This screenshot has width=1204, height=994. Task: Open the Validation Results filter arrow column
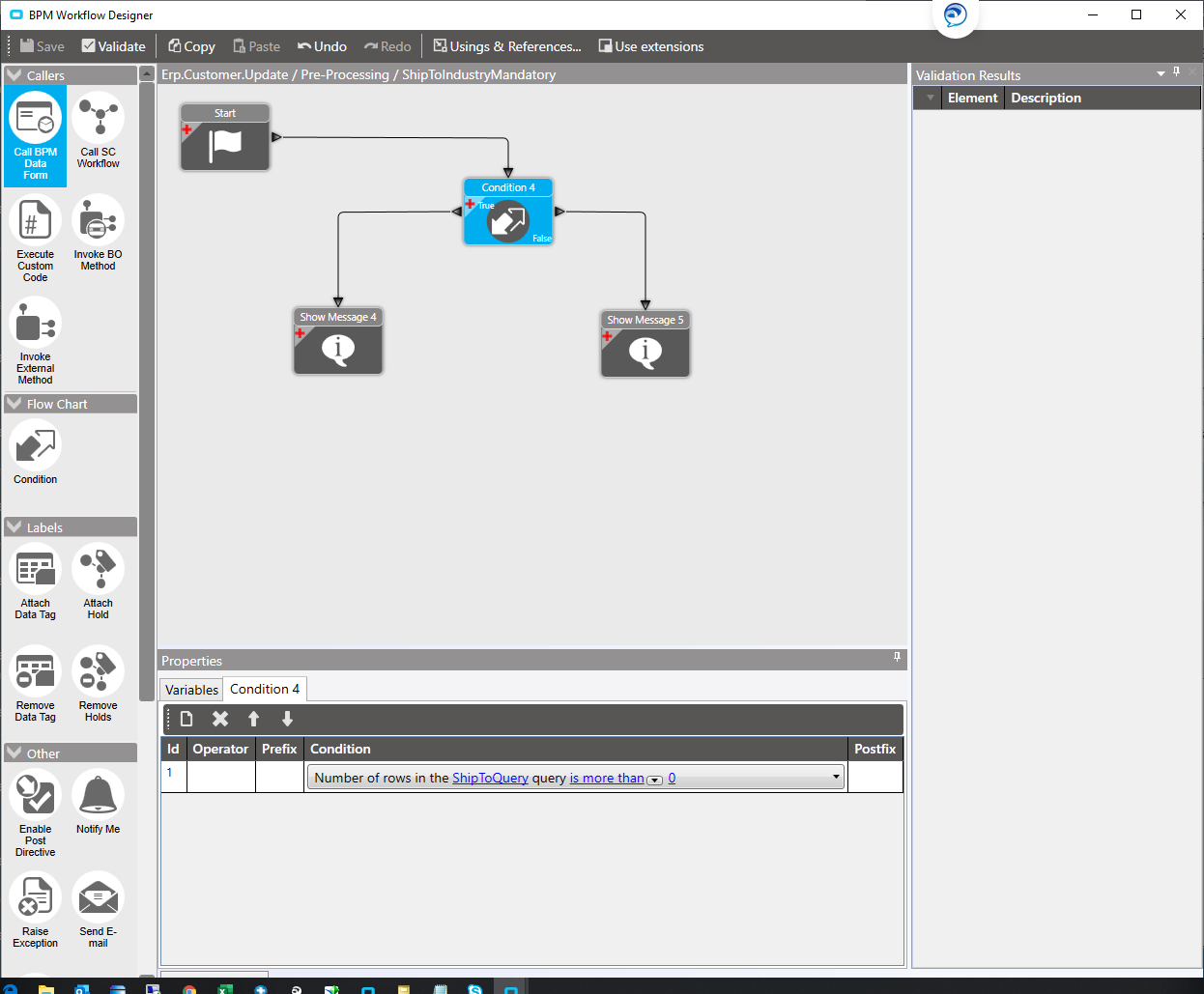tap(930, 98)
